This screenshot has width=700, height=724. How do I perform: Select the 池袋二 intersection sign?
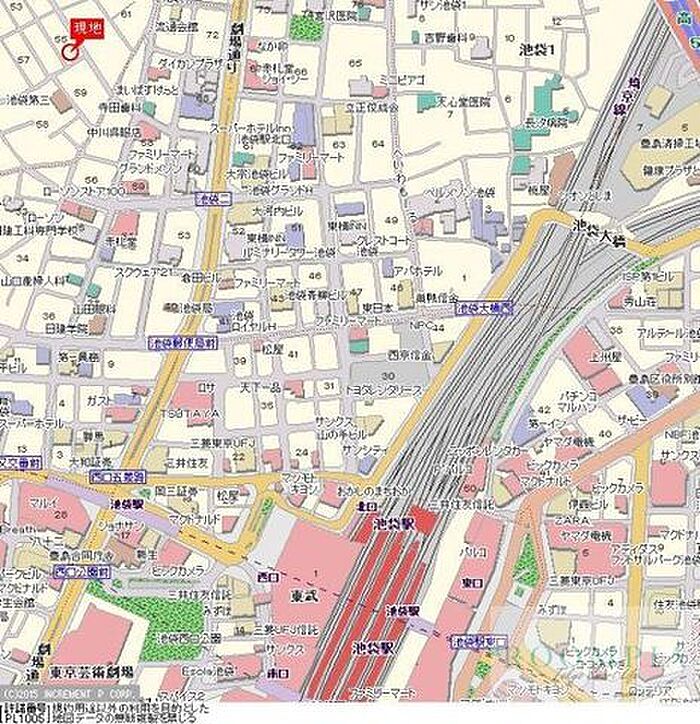[x=212, y=199]
